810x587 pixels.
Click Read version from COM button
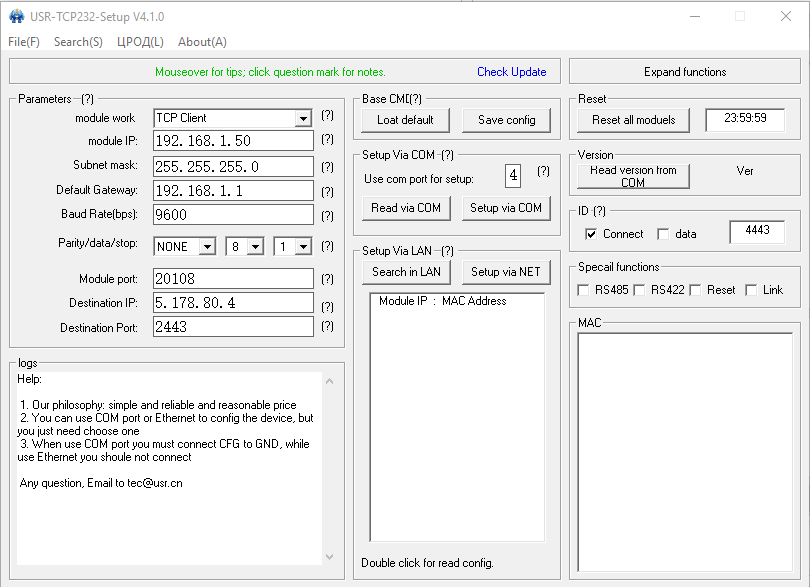tap(633, 176)
